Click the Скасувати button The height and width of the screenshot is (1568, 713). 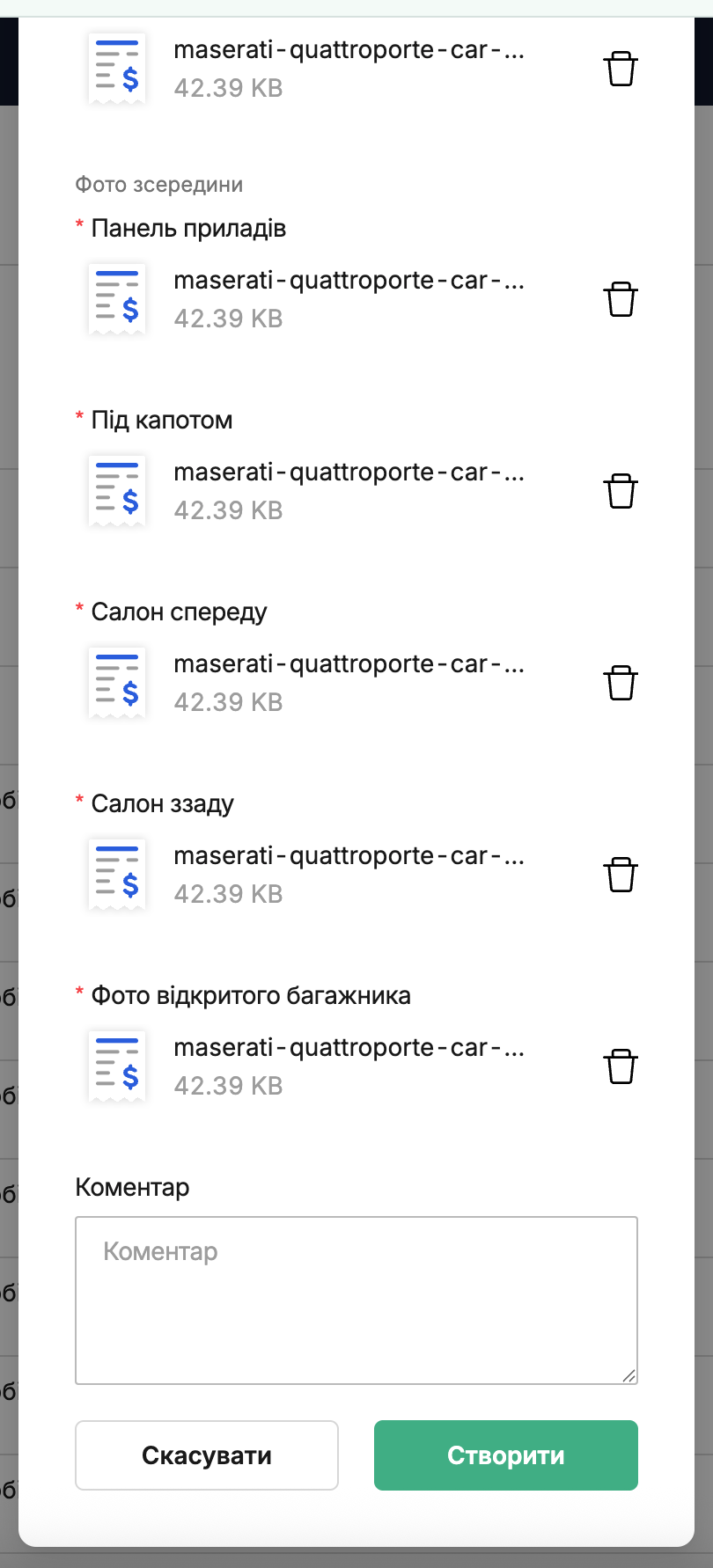pos(207,1455)
